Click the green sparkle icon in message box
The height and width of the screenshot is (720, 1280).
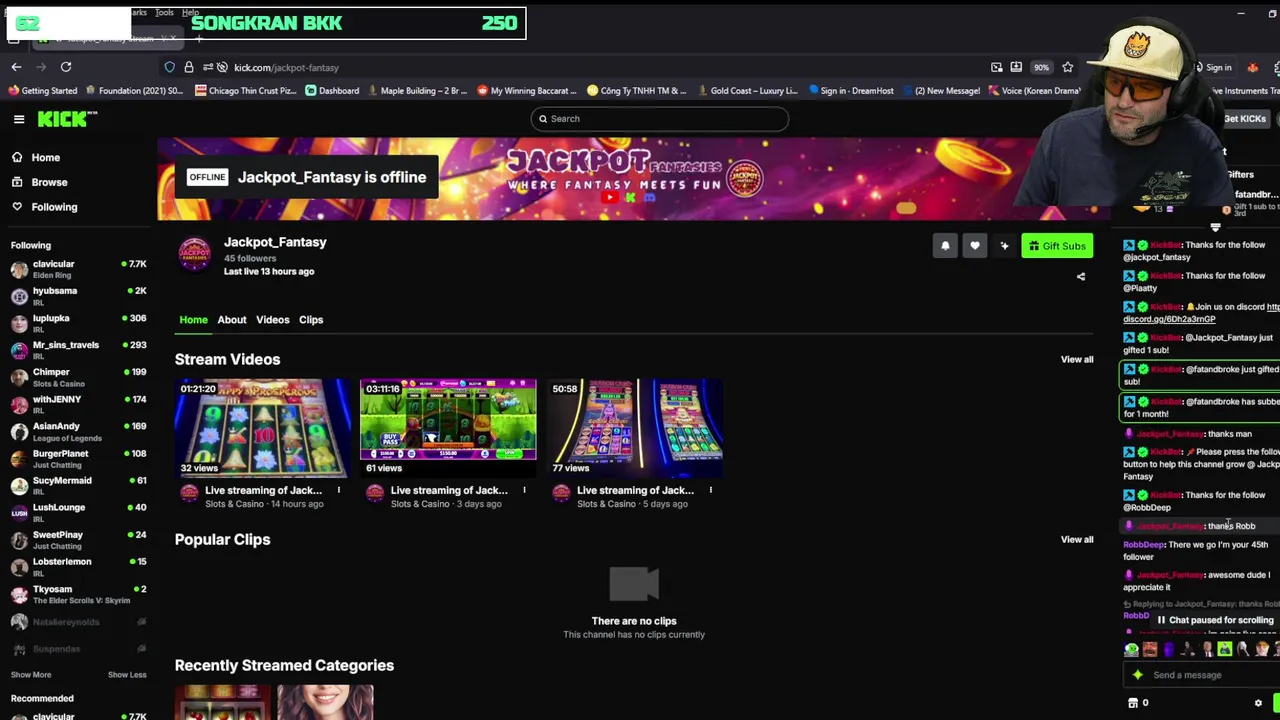coord(1138,675)
